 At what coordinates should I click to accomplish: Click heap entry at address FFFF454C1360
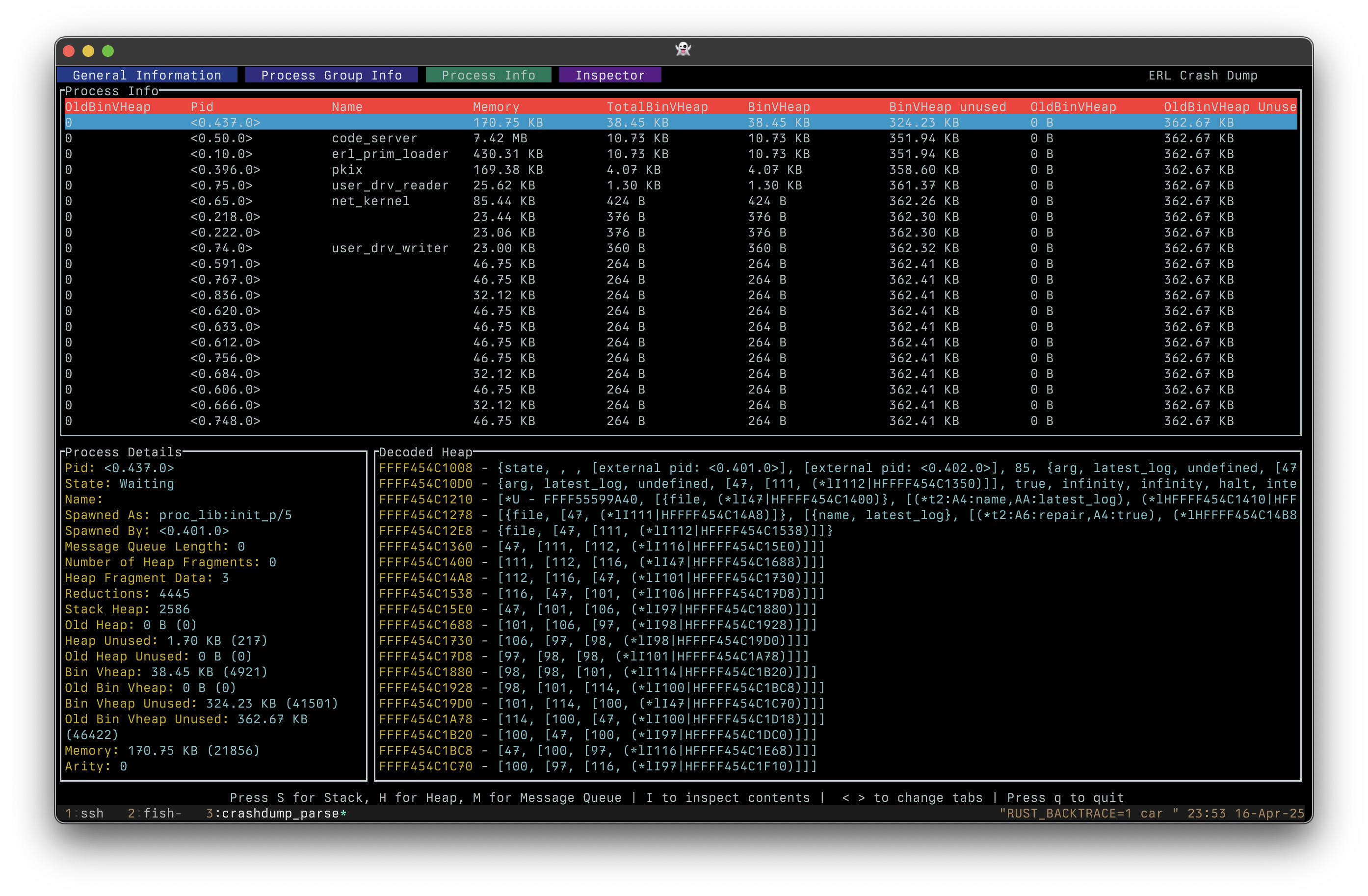425,547
